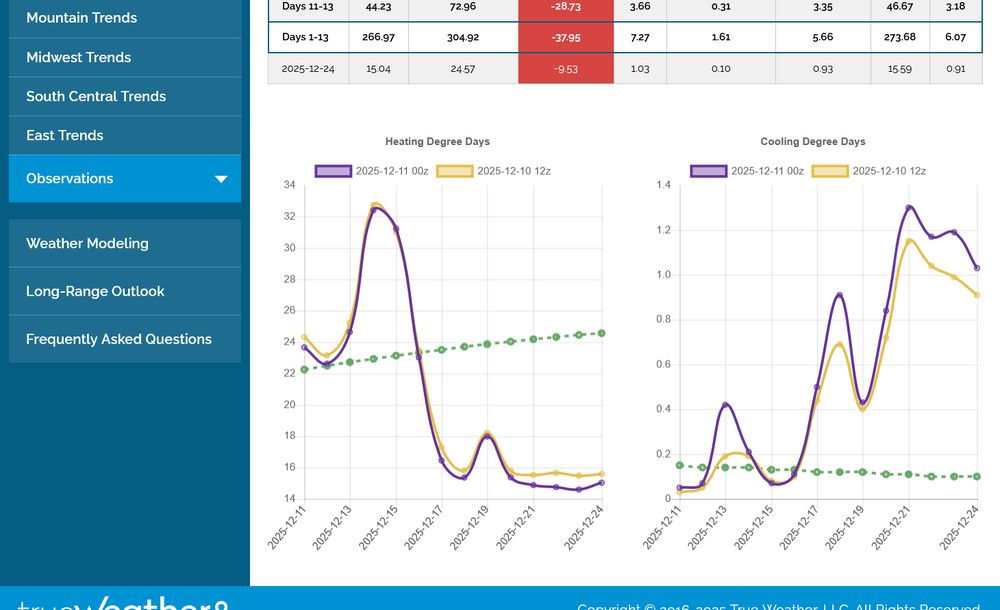Expand the Observations dropdown arrow
The image size is (1000, 610).
coord(221,179)
